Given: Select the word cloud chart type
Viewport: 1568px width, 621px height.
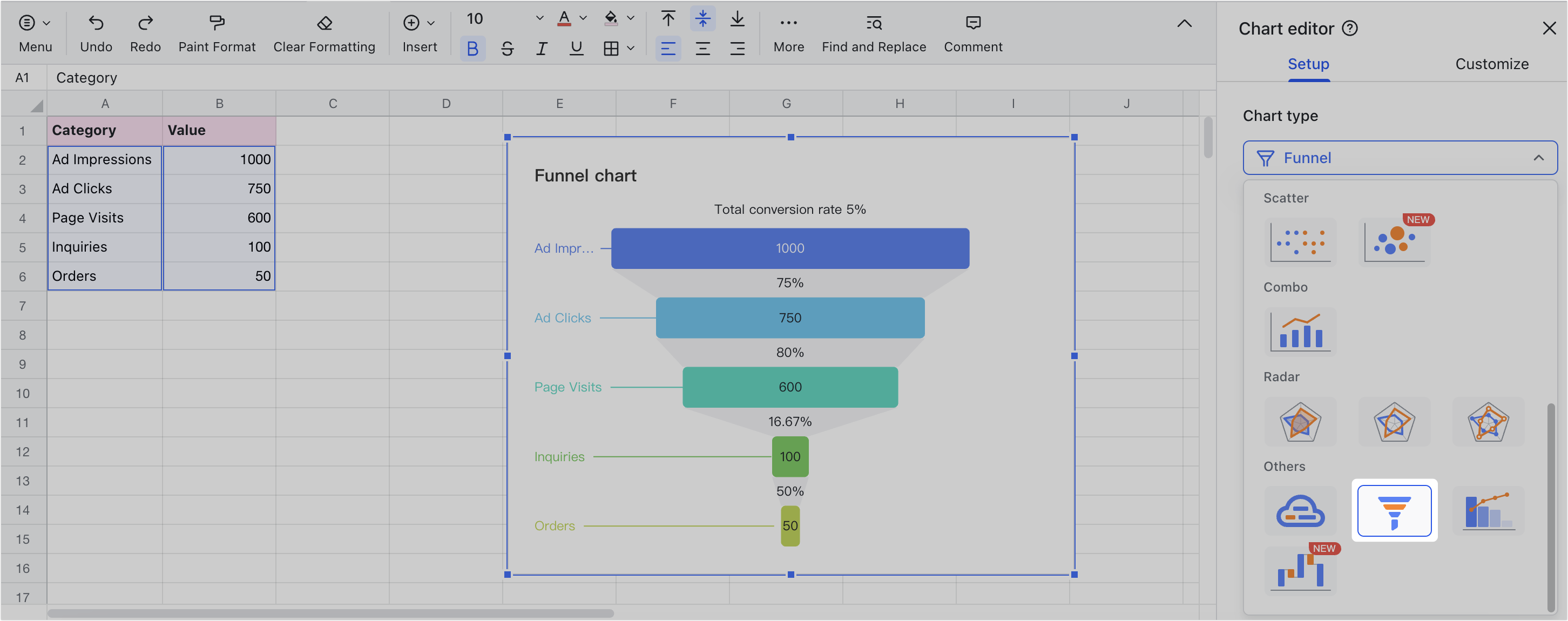Looking at the screenshot, I should [1300, 511].
